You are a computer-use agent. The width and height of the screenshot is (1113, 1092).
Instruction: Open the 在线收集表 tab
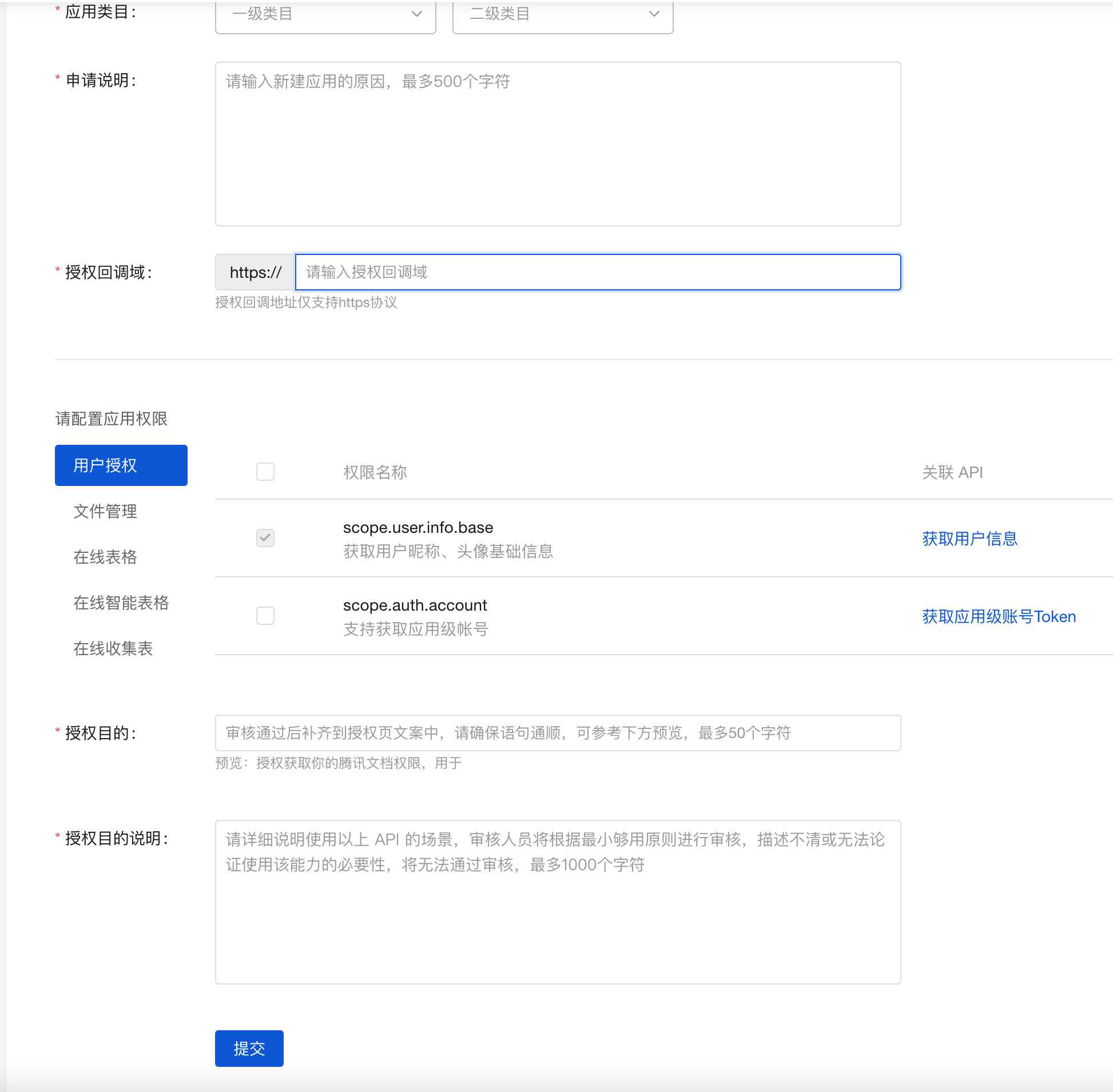[x=113, y=649]
